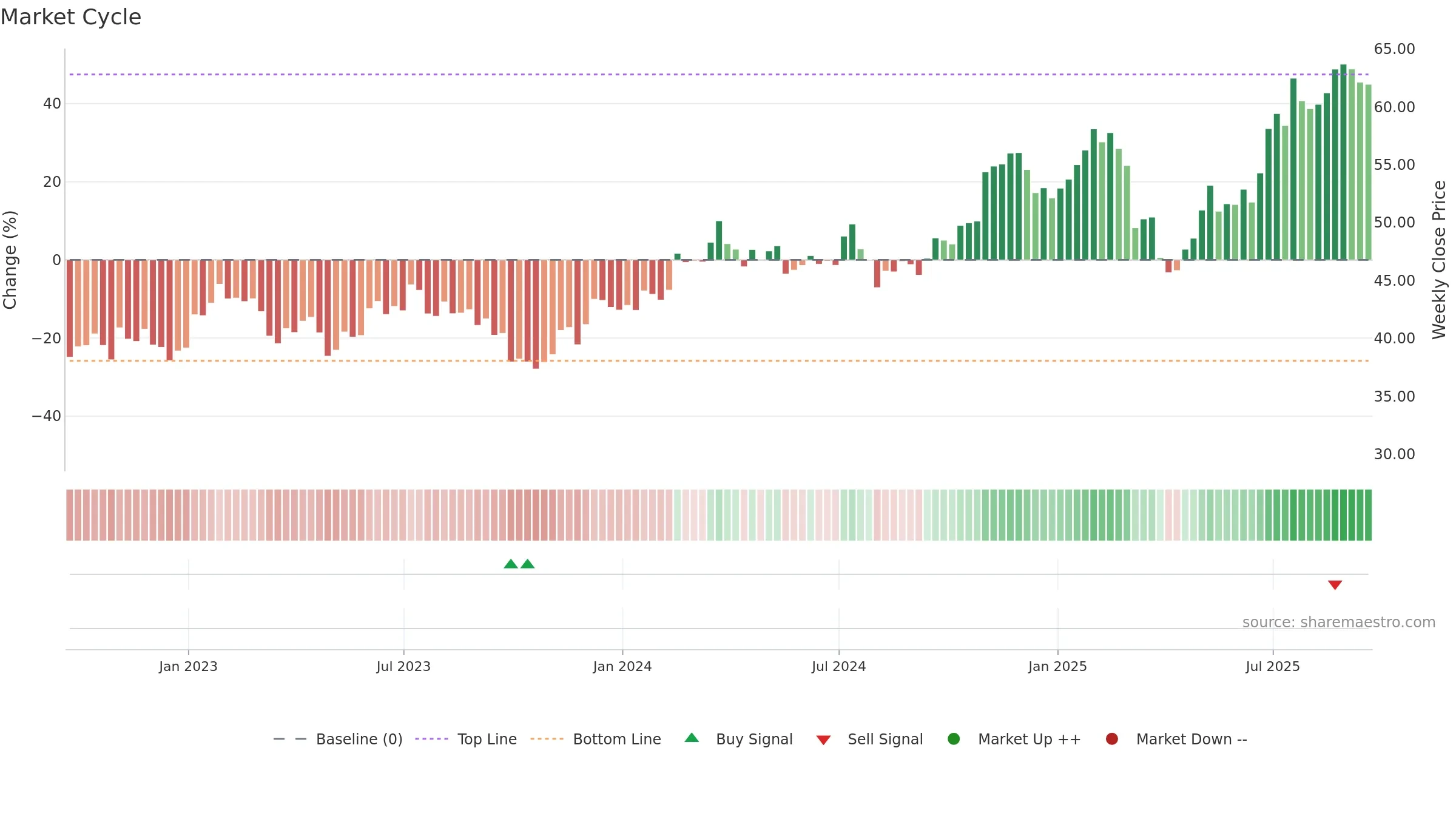Click the 55.00 price axis value
Screen dimensions: 1456x819
[1394, 165]
